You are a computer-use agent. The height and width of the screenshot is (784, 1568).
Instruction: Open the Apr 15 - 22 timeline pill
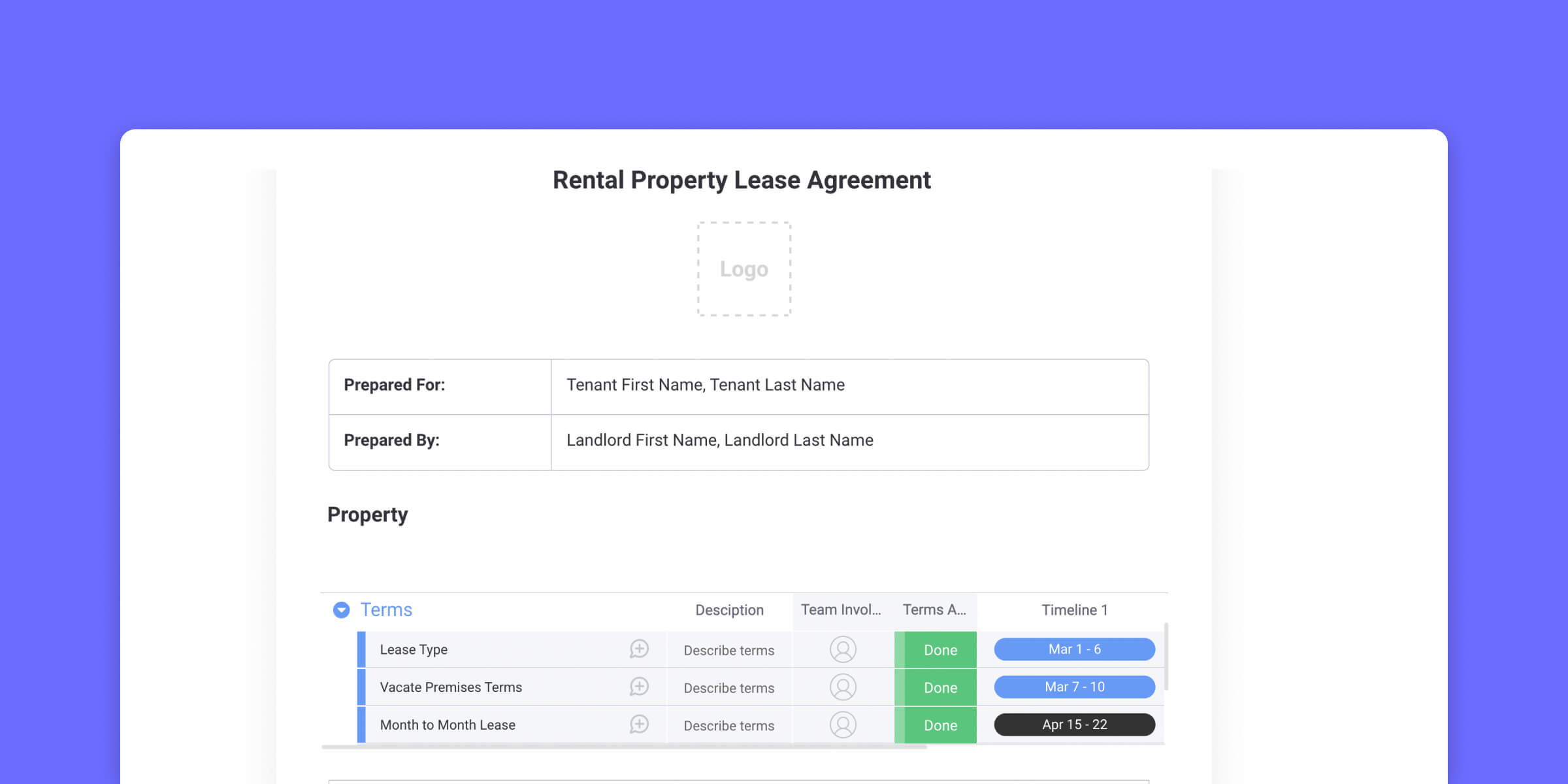point(1074,725)
